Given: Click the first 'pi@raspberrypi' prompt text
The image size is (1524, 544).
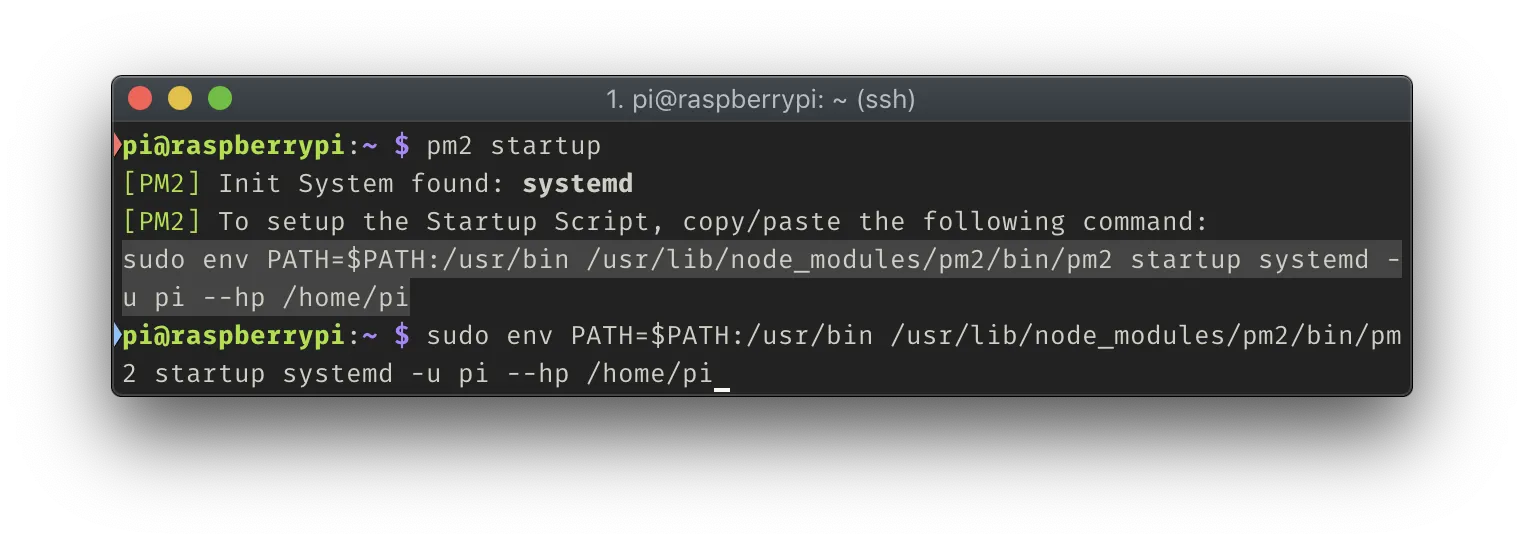Looking at the screenshot, I should (234, 146).
